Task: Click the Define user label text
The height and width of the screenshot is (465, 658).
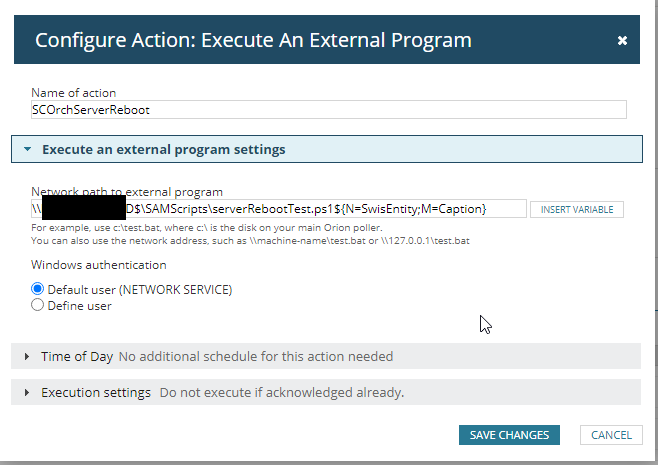Action: [79, 305]
